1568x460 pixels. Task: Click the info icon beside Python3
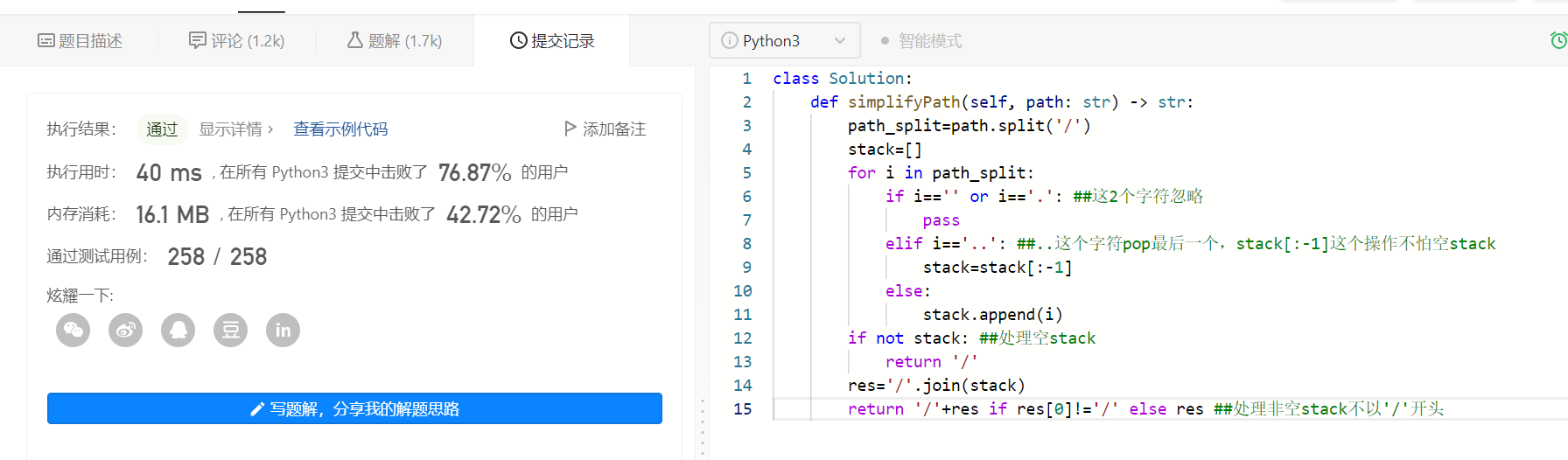[x=729, y=40]
